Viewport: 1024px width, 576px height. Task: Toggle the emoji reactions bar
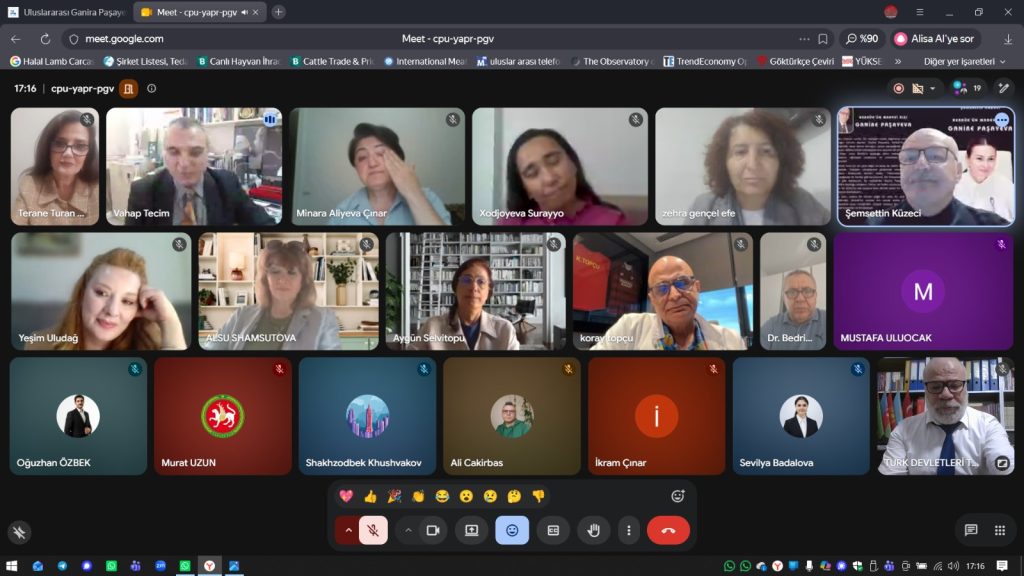click(512, 530)
